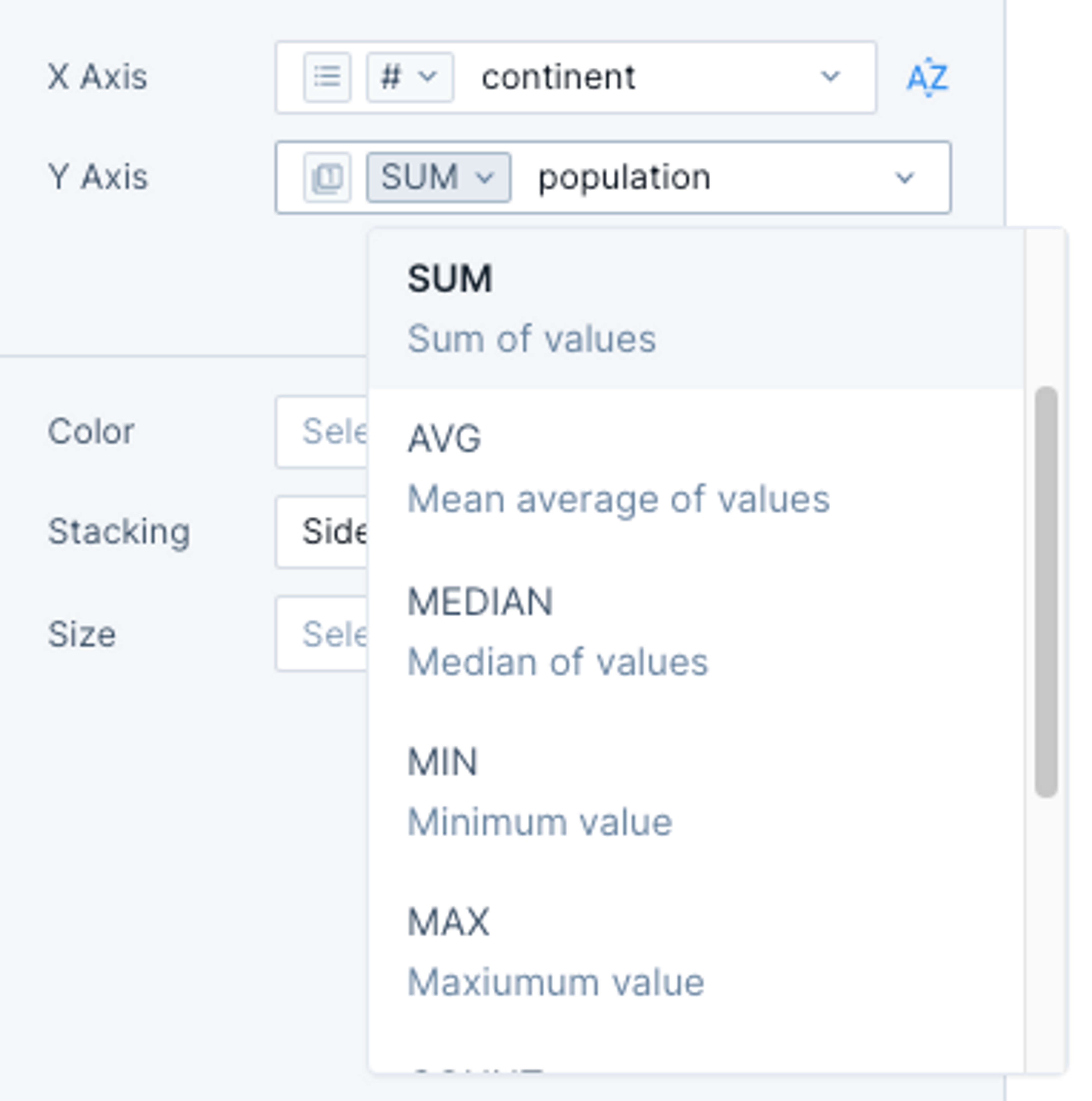Screen dimensions: 1092x1101
Task: Select the SUM aggregation option
Action: (x=696, y=308)
